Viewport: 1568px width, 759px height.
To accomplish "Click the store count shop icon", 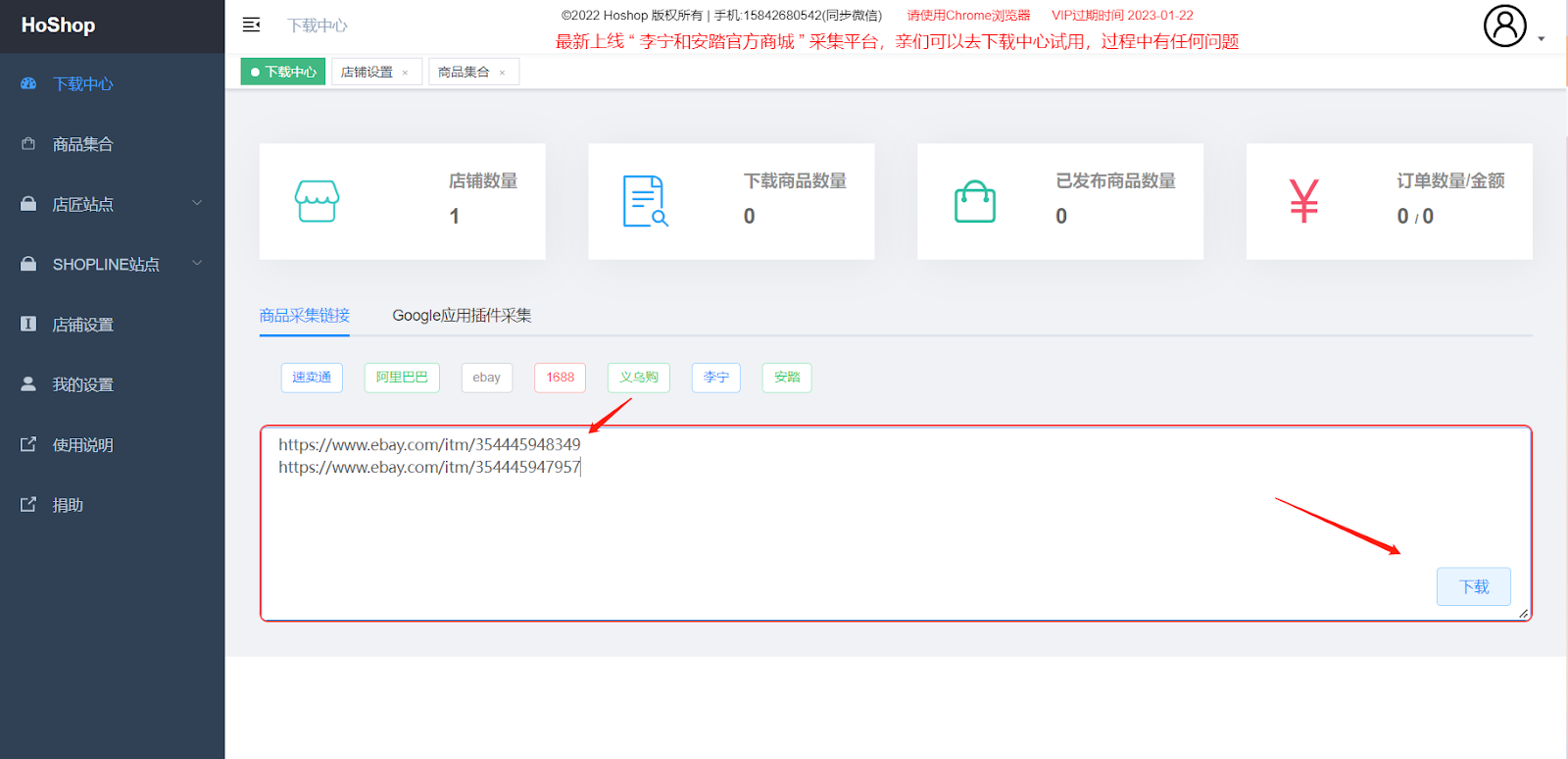I will pos(317,201).
